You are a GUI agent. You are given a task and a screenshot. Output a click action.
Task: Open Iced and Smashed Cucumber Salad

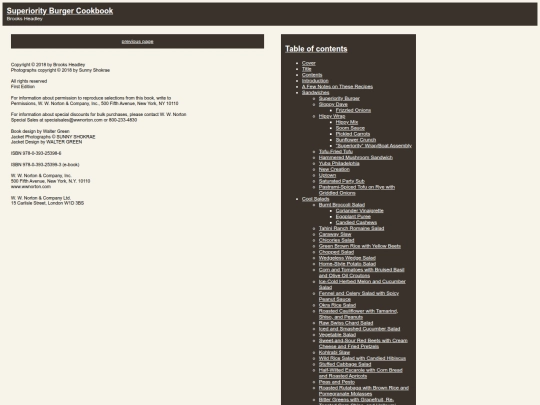point(360,329)
